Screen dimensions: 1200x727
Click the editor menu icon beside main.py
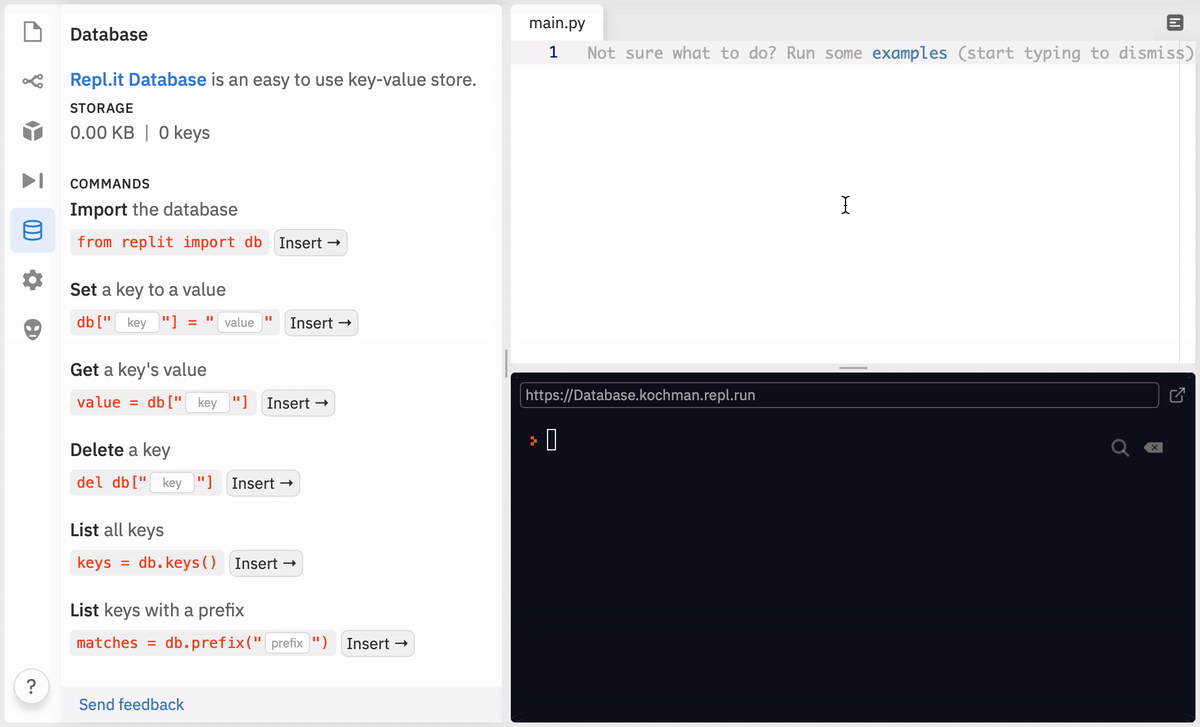(x=1174, y=23)
